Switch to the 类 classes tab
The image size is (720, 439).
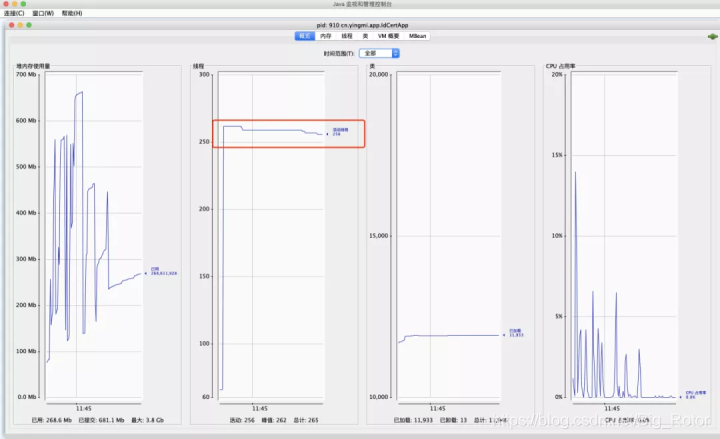tap(365, 36)
